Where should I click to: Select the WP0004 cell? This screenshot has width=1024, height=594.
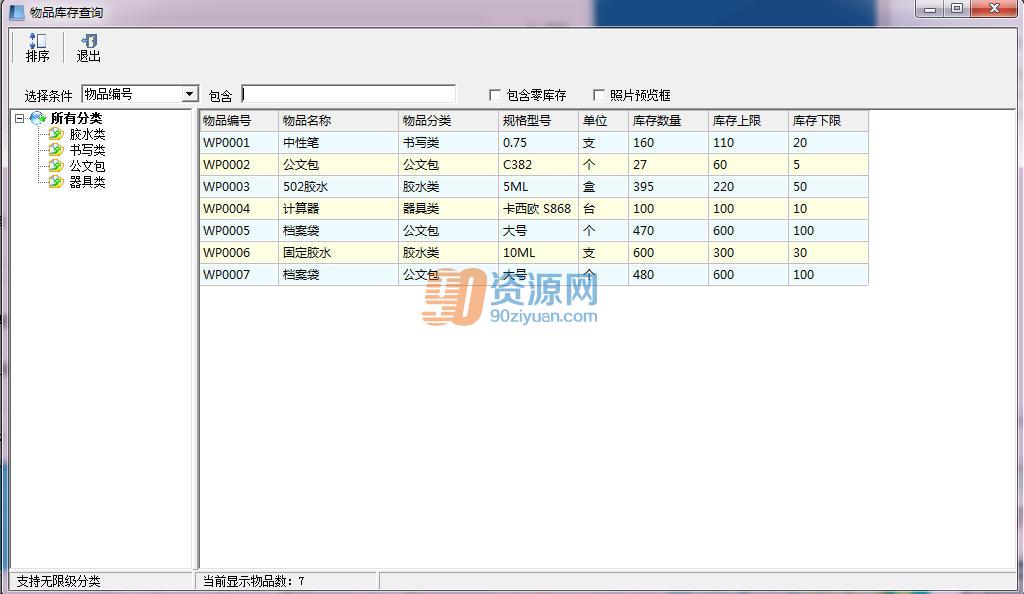[x=239, y=209]
